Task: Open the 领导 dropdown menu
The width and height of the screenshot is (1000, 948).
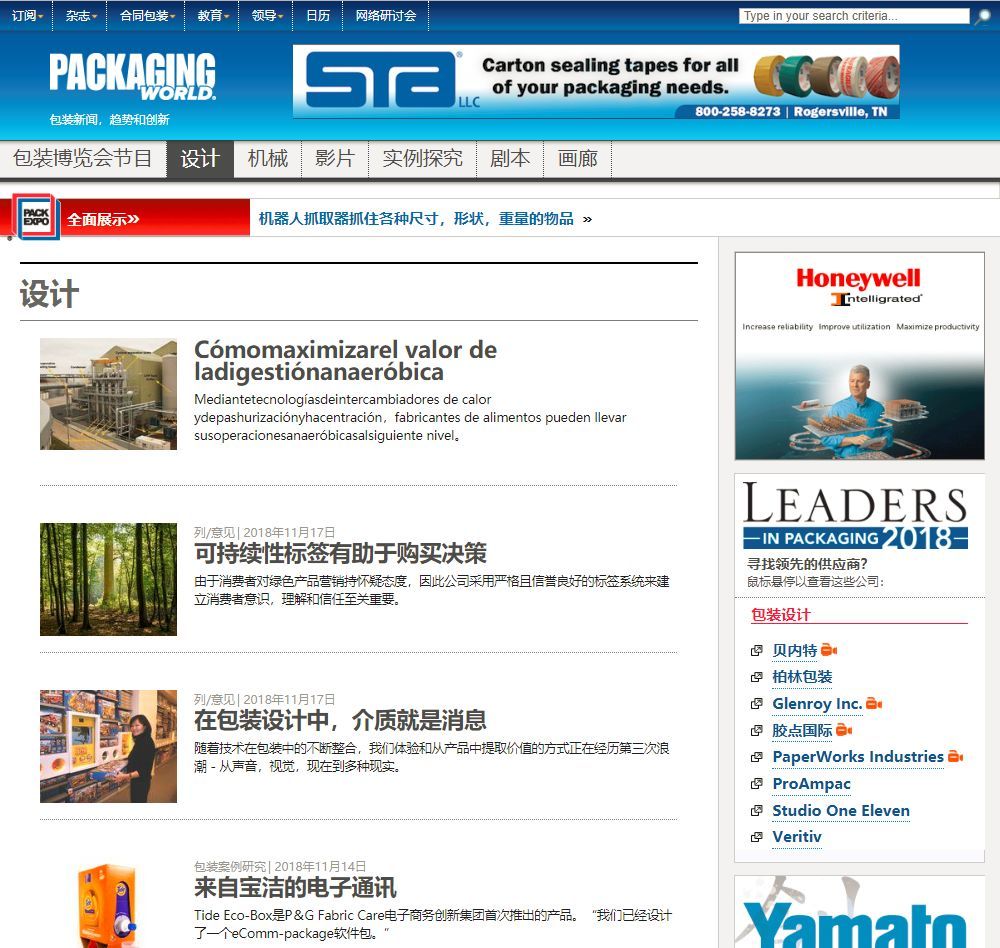Action: coord(267,16)
